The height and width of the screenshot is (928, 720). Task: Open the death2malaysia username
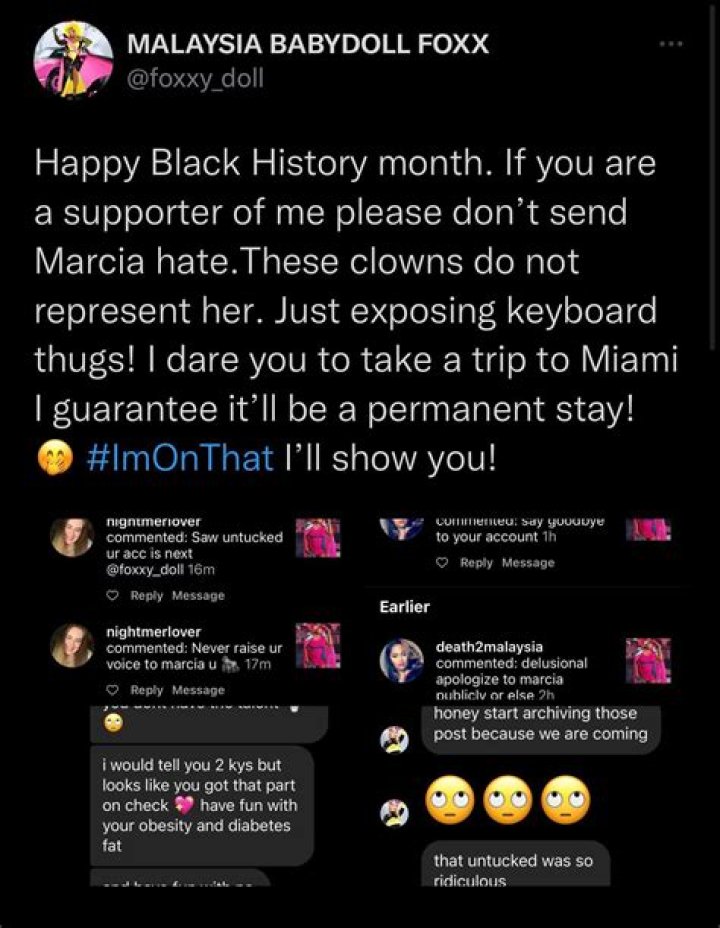489,647
